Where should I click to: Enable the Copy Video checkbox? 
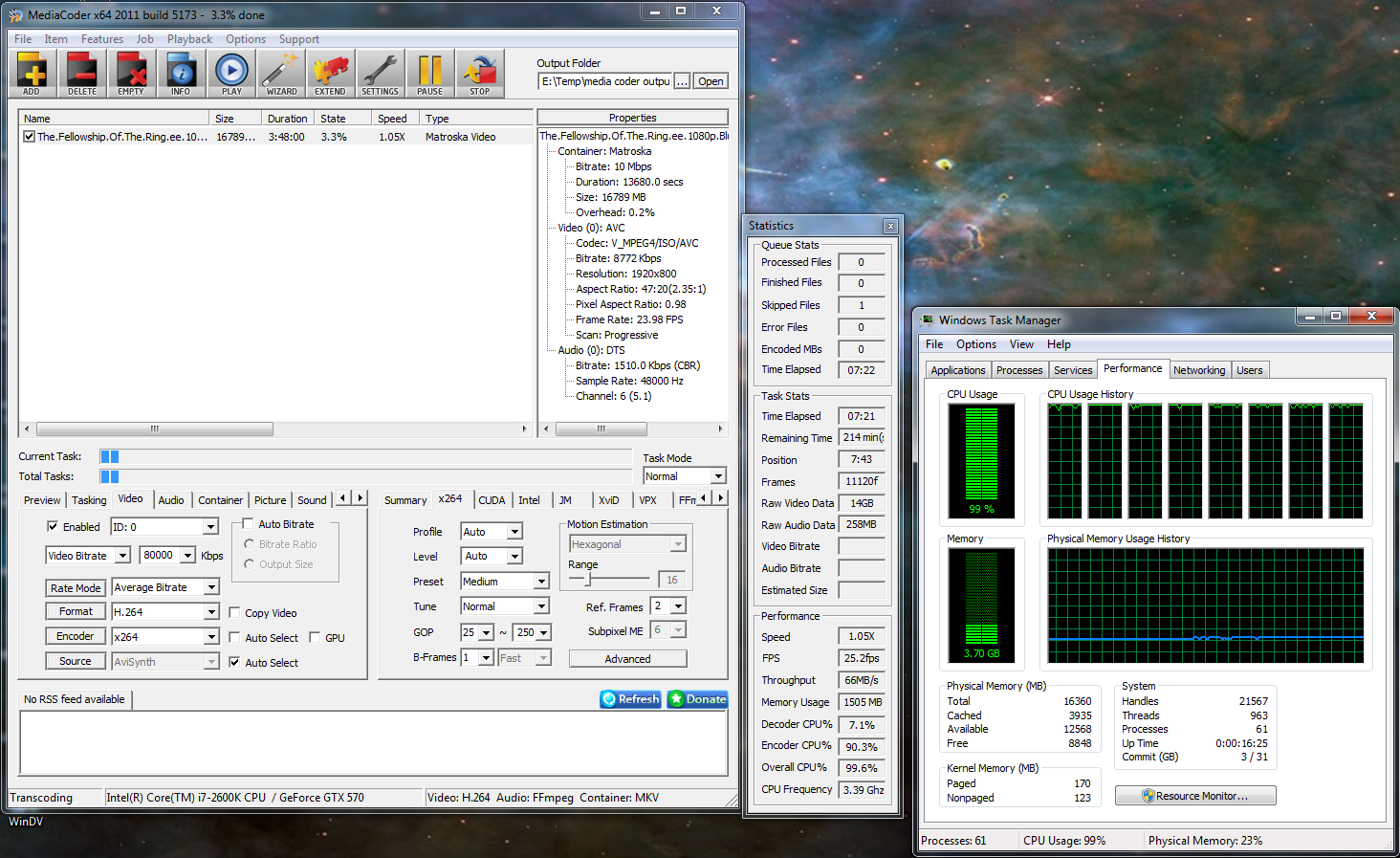234,612
